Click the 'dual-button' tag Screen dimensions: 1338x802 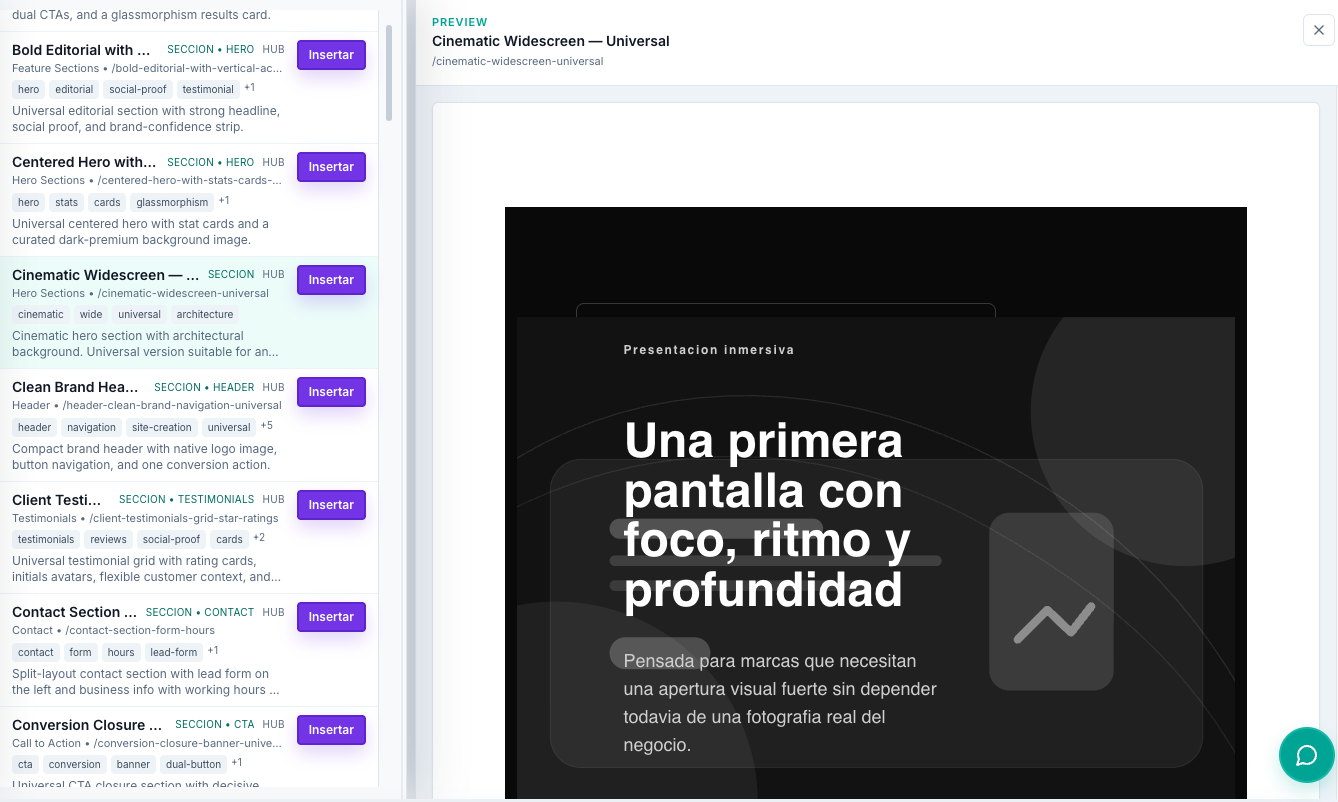coord(194,764)
